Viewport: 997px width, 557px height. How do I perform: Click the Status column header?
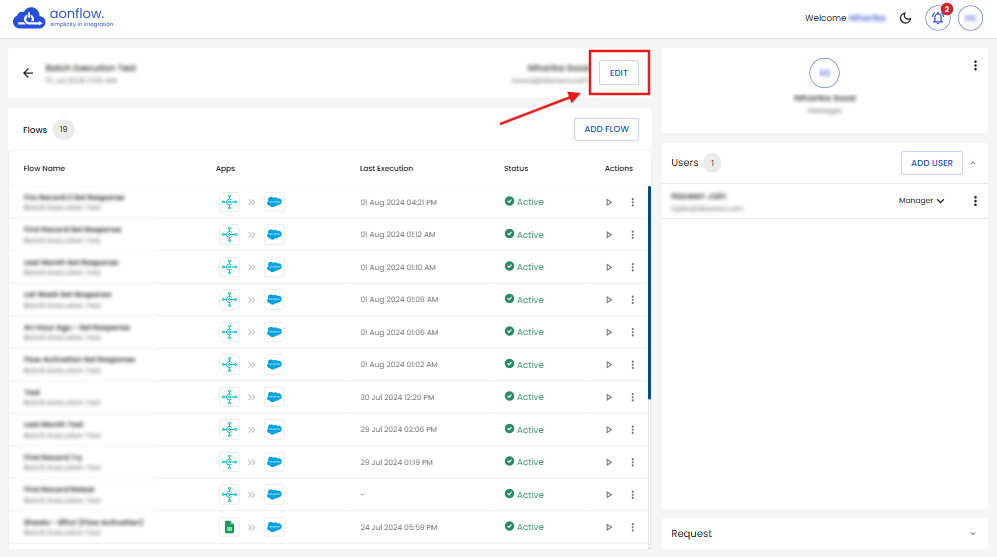516,168
